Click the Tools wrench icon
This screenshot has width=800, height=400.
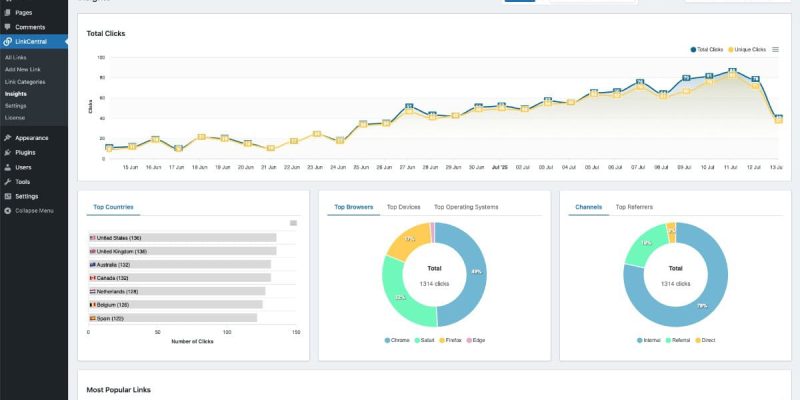click(7, 182)
